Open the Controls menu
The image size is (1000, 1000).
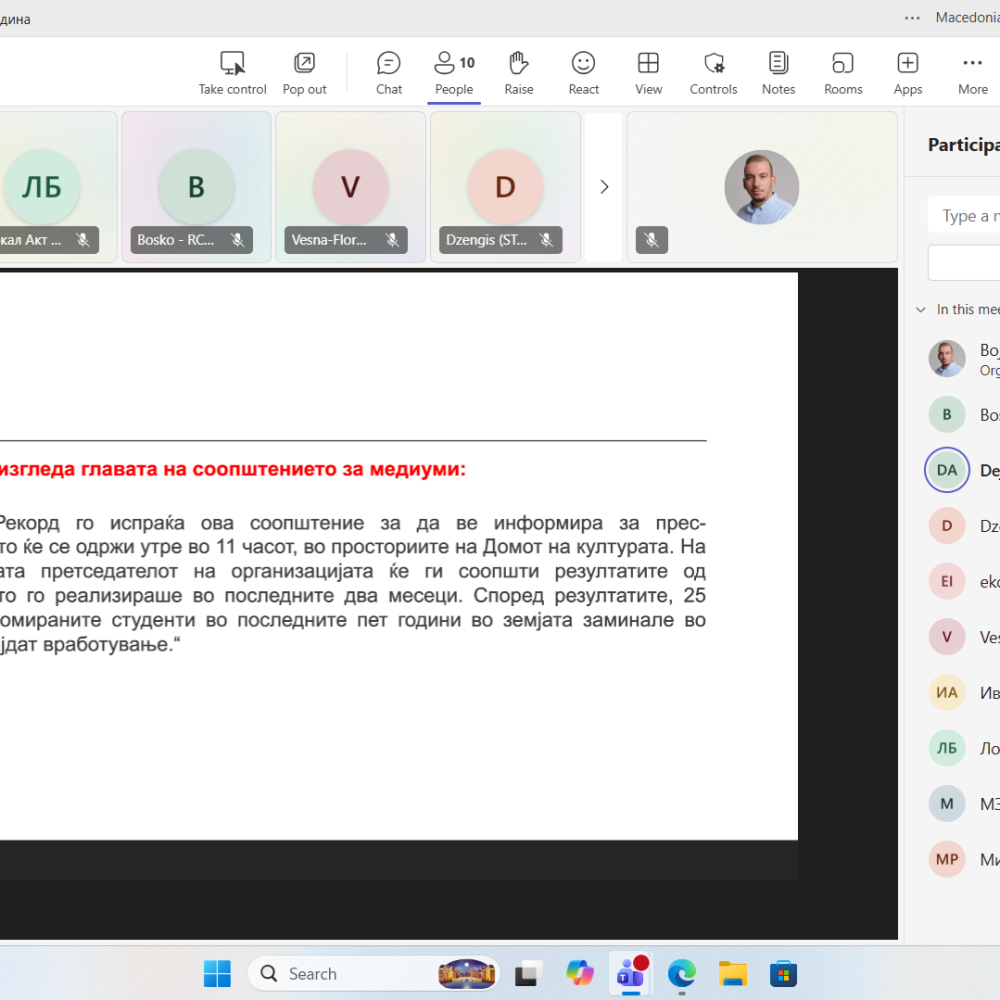713,73
